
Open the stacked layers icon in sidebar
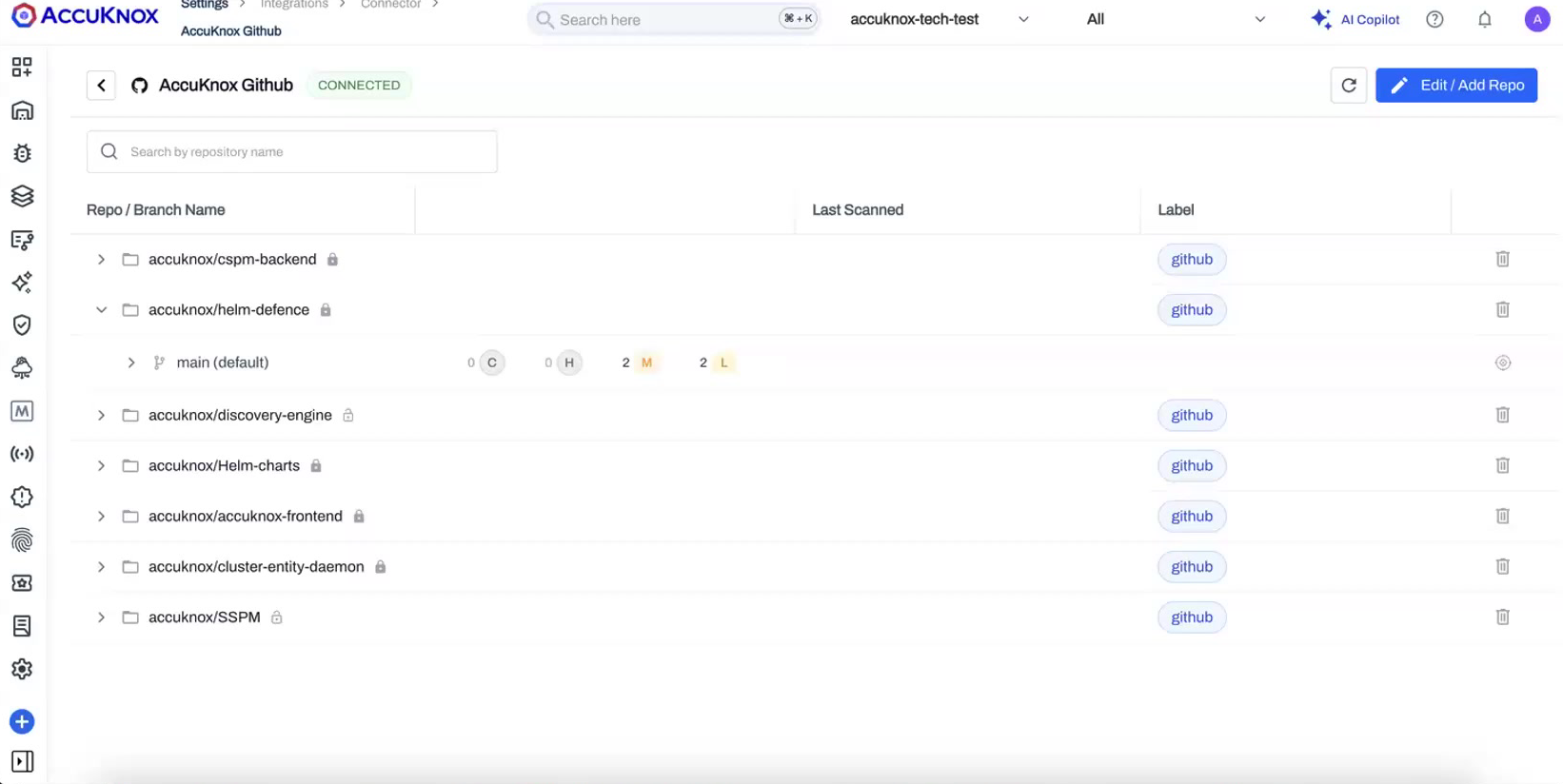pyautogui.click(x=22, y=196)
